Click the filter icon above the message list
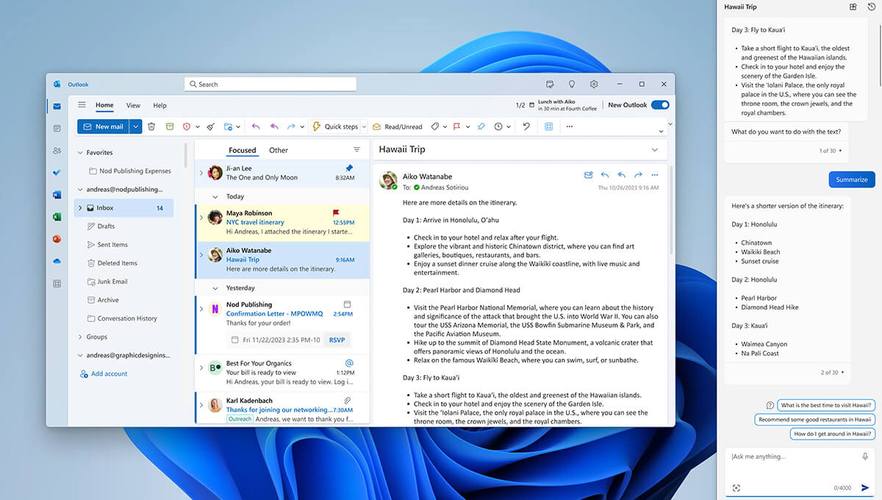The width and height of the screenshot is (882, 500). [356, 150]
